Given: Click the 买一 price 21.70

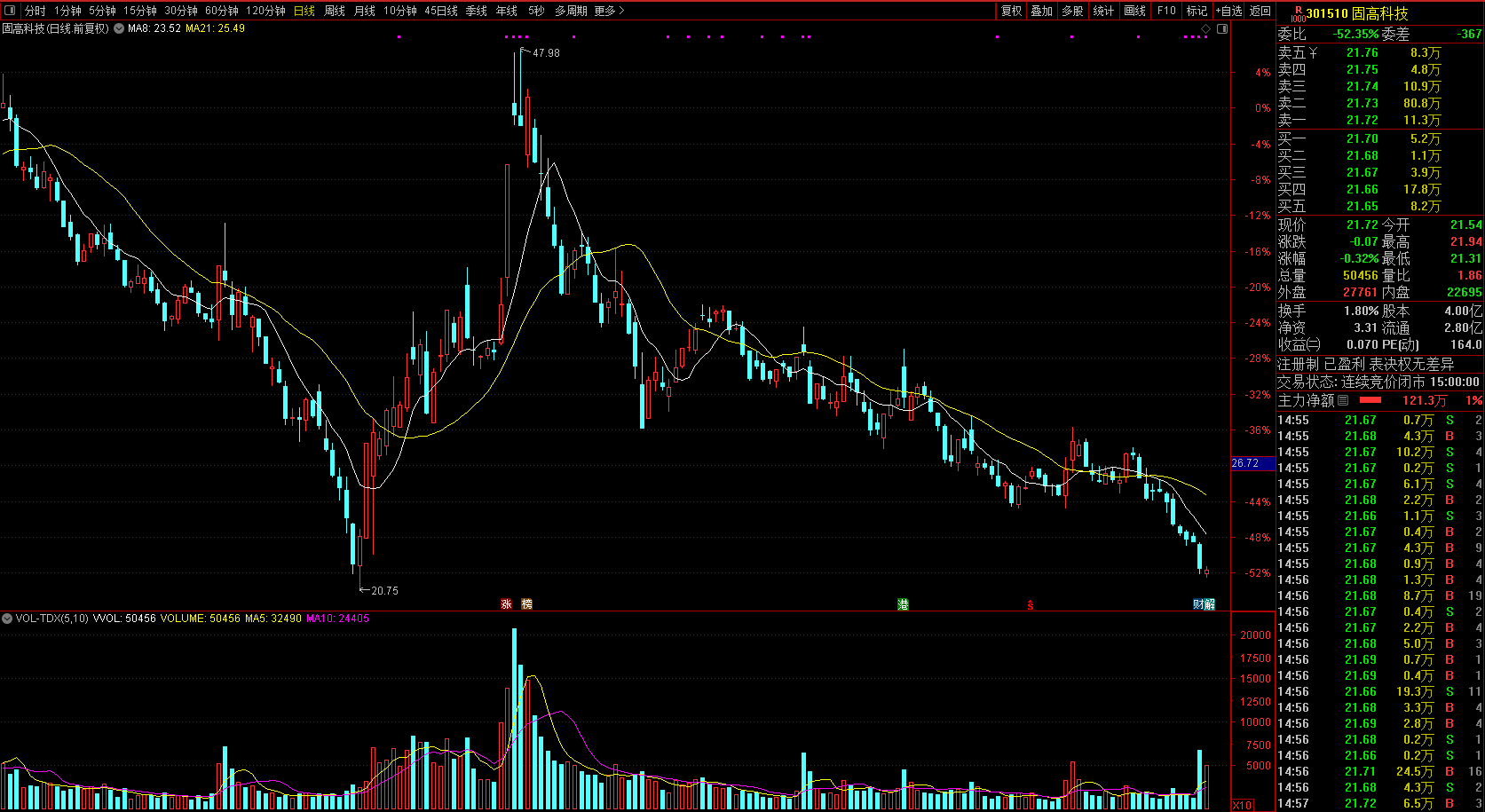Looking at the screenshot, I should point(1363,138).
